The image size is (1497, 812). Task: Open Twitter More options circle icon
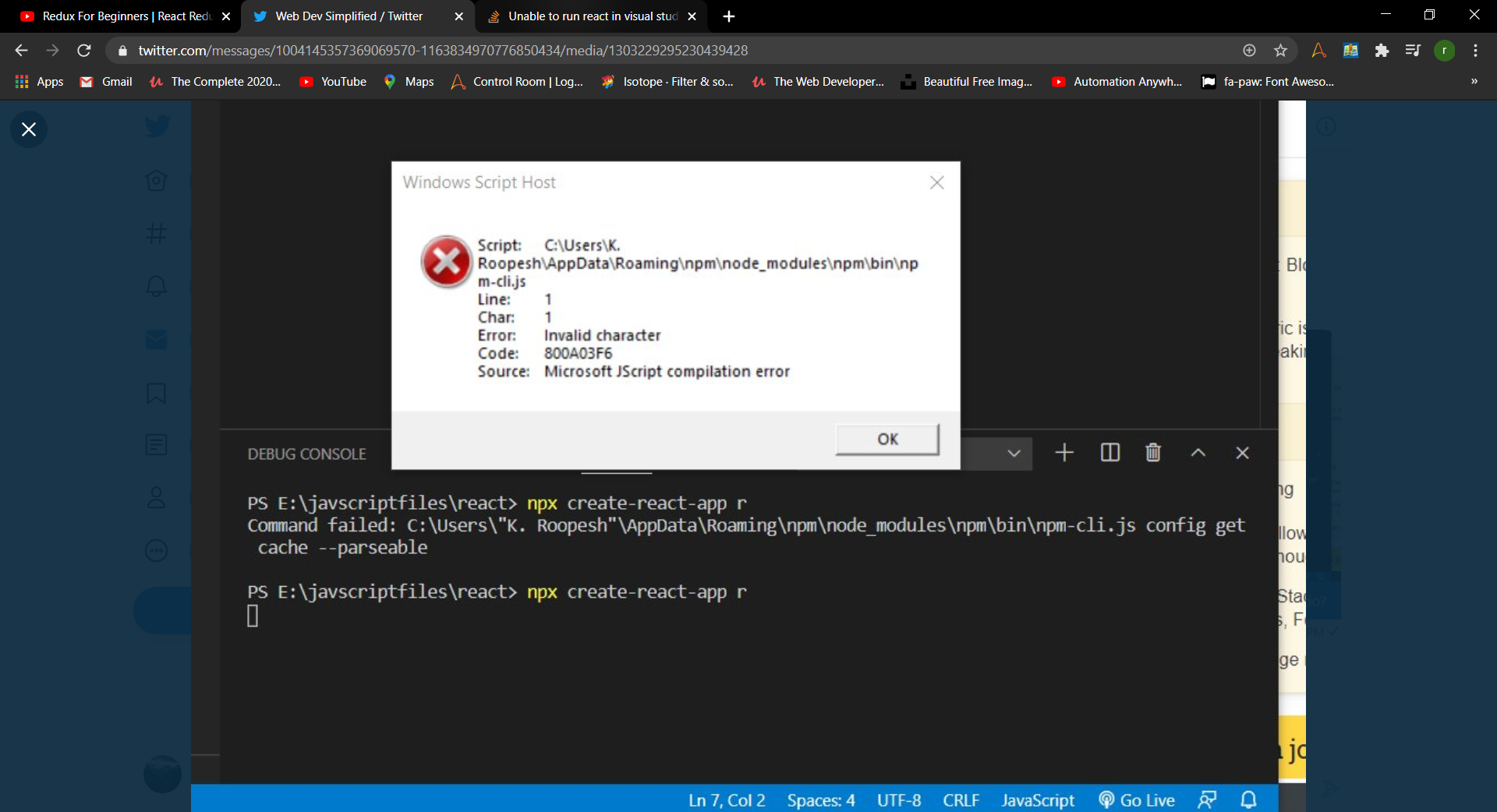[157, 550]
